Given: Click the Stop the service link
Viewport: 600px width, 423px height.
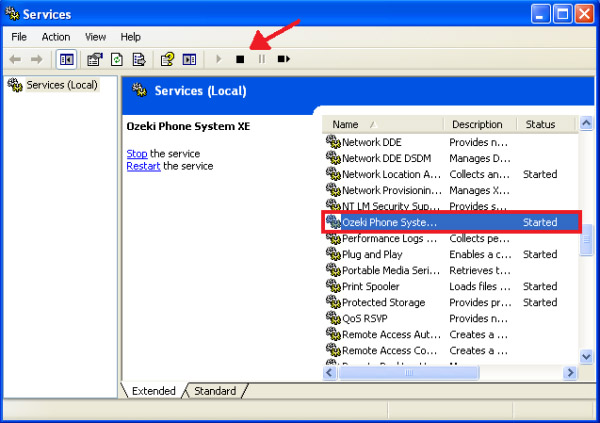Looking at the screenshot, I should (x=137, y=154).
